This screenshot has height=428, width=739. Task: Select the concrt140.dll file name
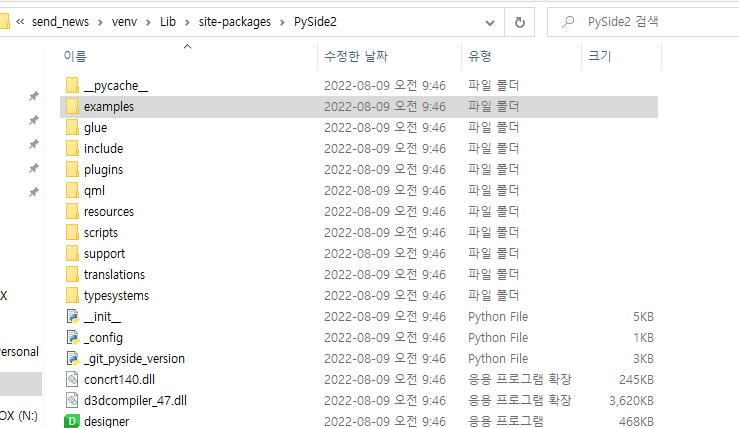(119, 379)
